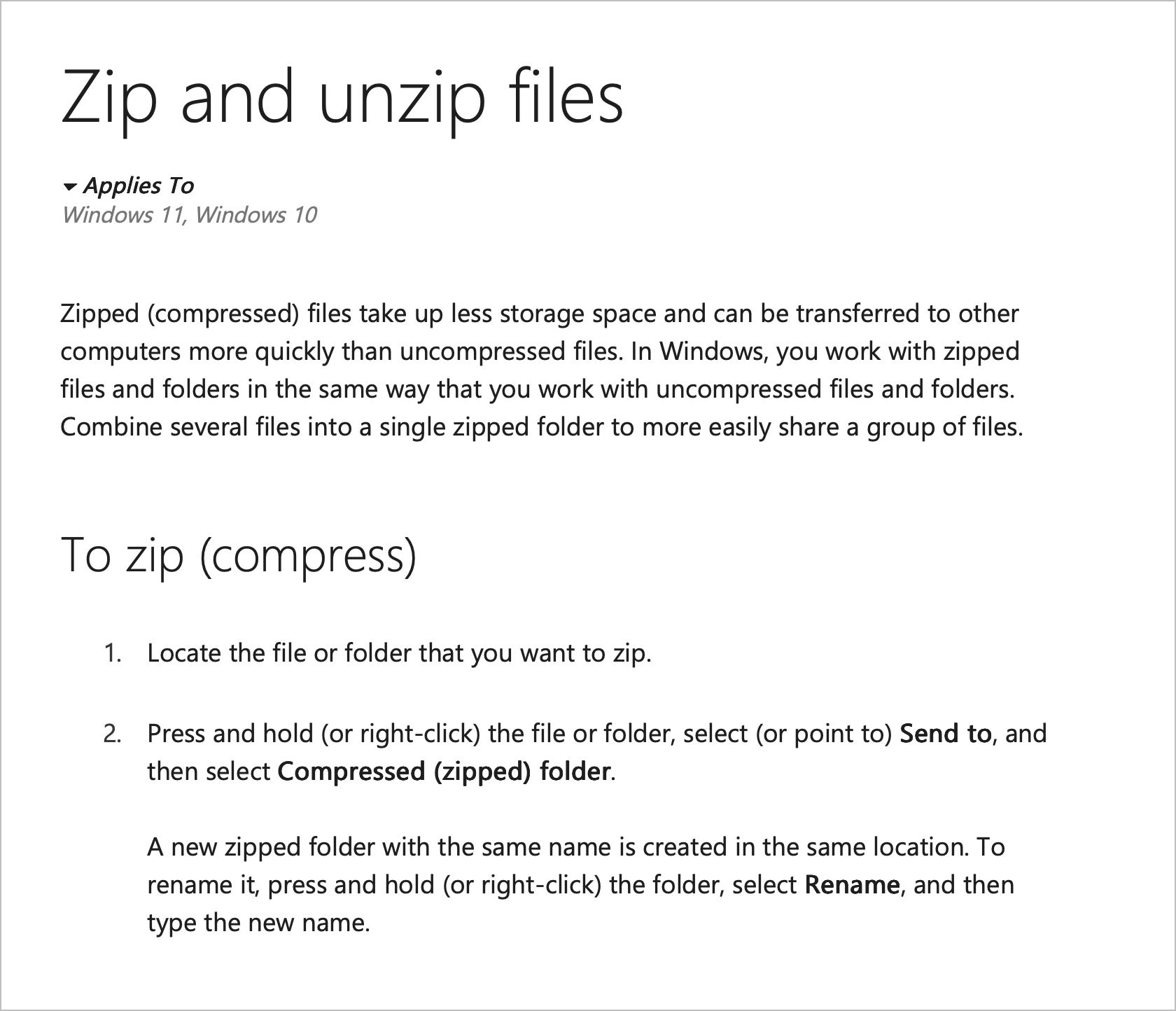Select the Windows 10 text

tap(255, 214)
